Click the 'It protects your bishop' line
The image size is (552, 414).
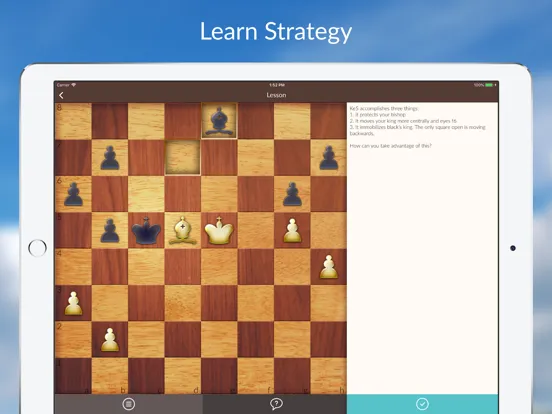(x=378, y=114)
